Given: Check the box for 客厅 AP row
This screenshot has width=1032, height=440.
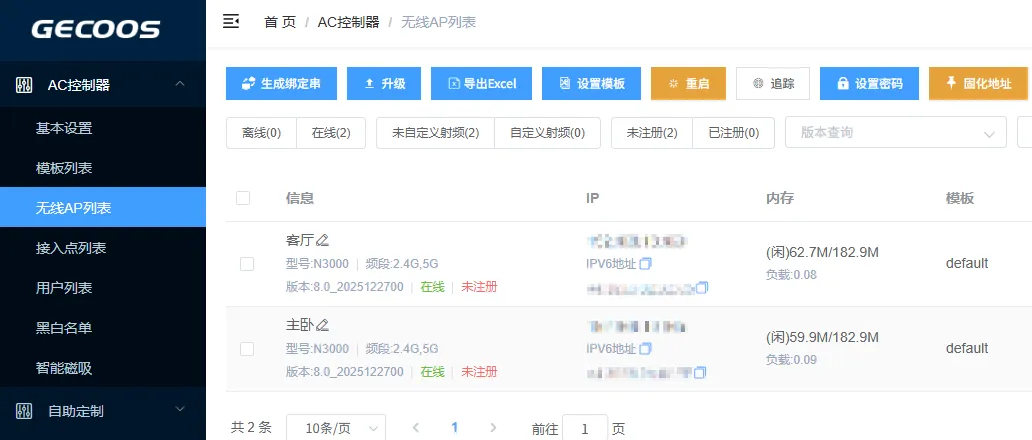Looking at the screenshot, I should [247, 264].
